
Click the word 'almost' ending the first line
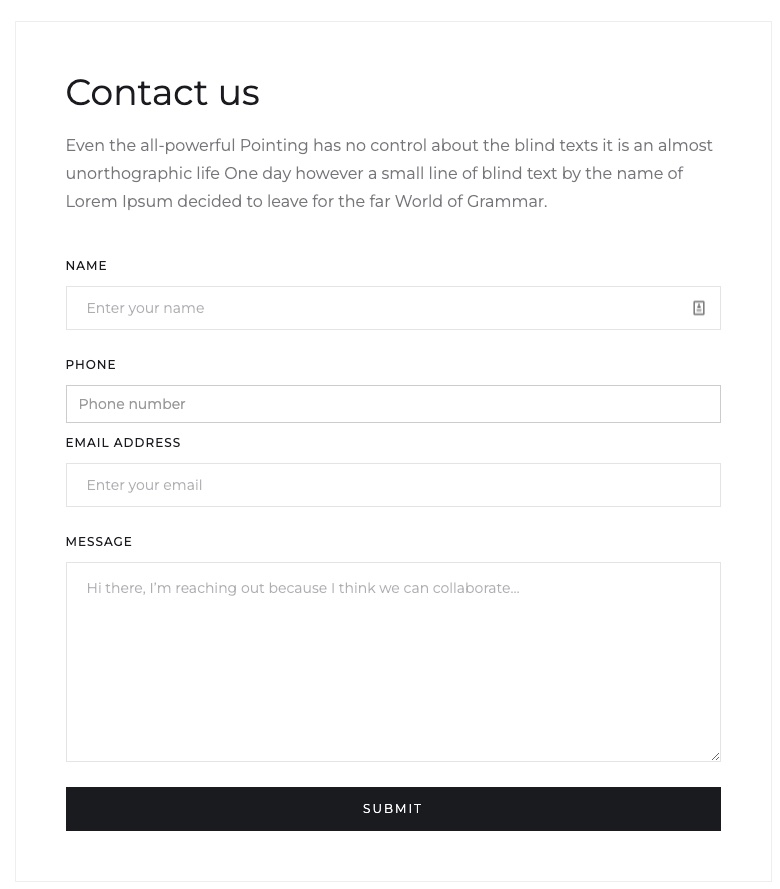click(x=685, y=146)
